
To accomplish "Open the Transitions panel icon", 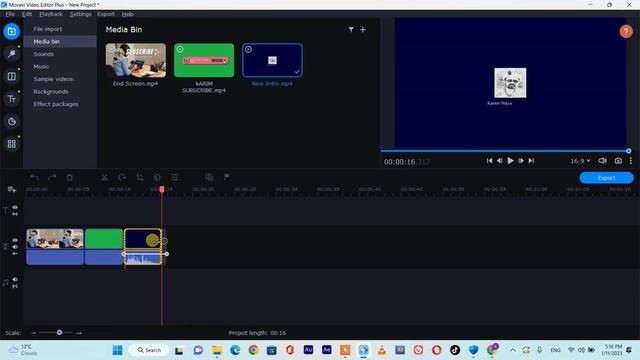I will click(x=11, y=76).
